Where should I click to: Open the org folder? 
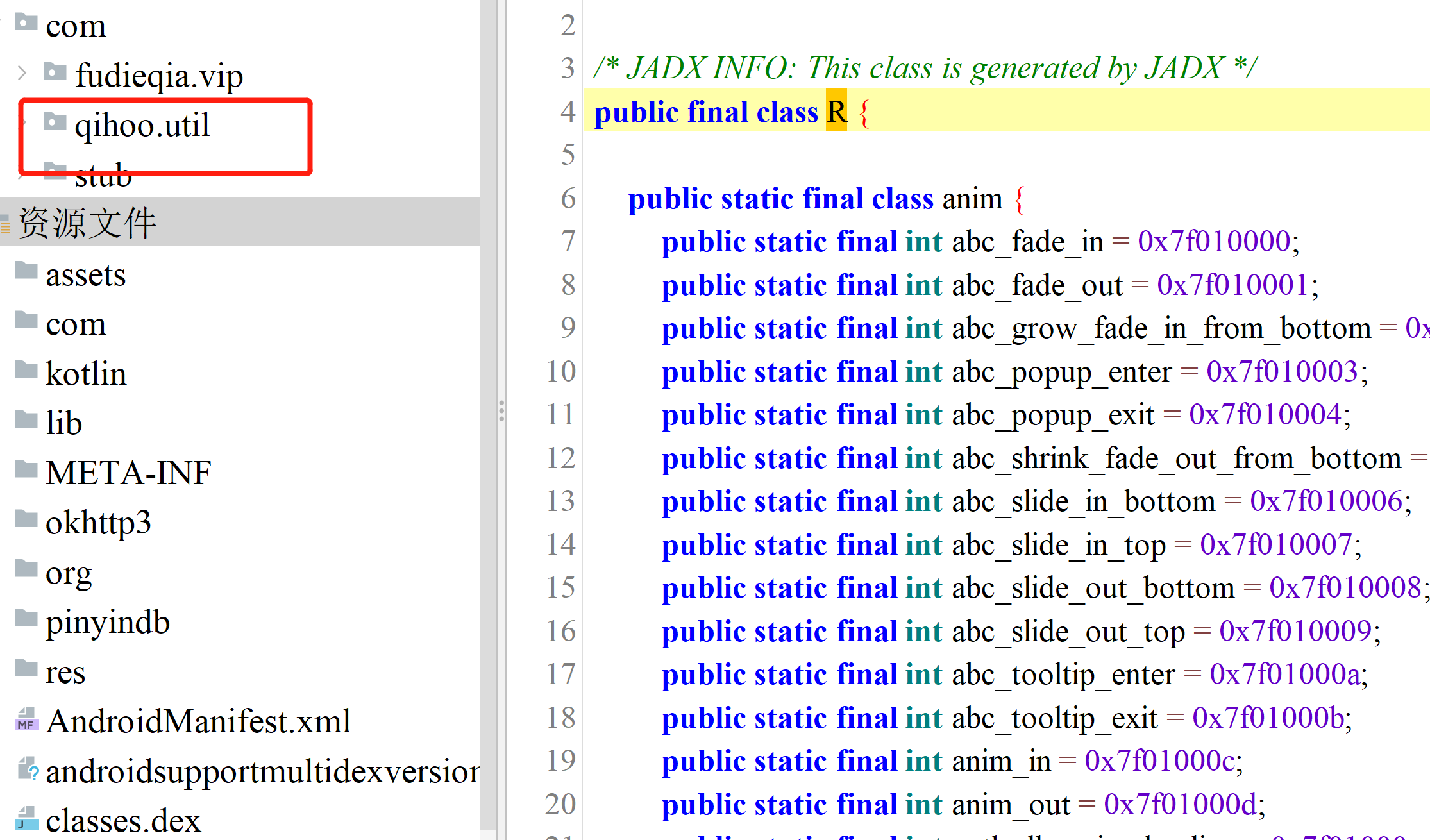pyautogui.click(x=69, y=574)
